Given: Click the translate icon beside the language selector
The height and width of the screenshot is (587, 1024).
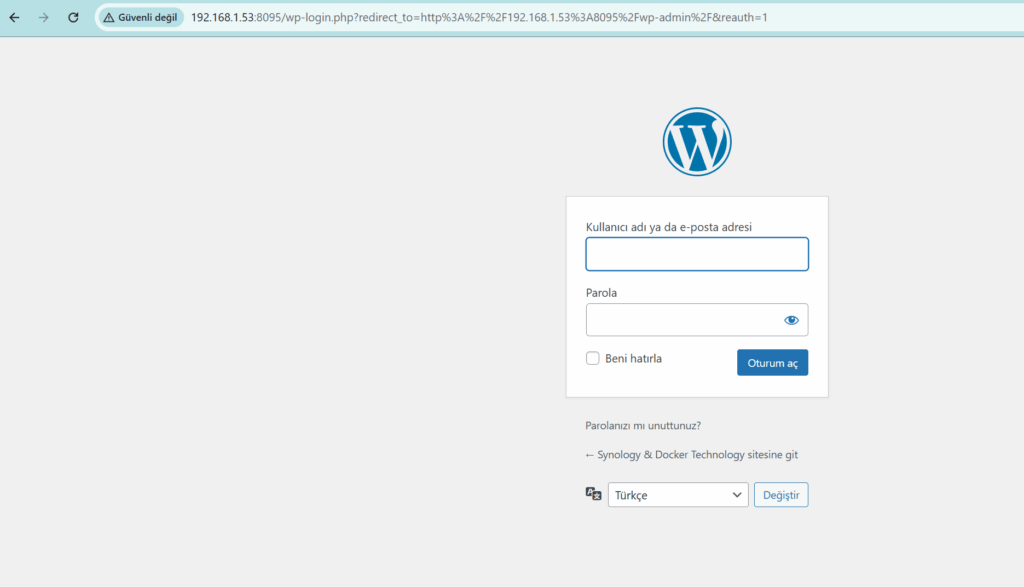Looking at the screenshot, I should pos(593,494).
